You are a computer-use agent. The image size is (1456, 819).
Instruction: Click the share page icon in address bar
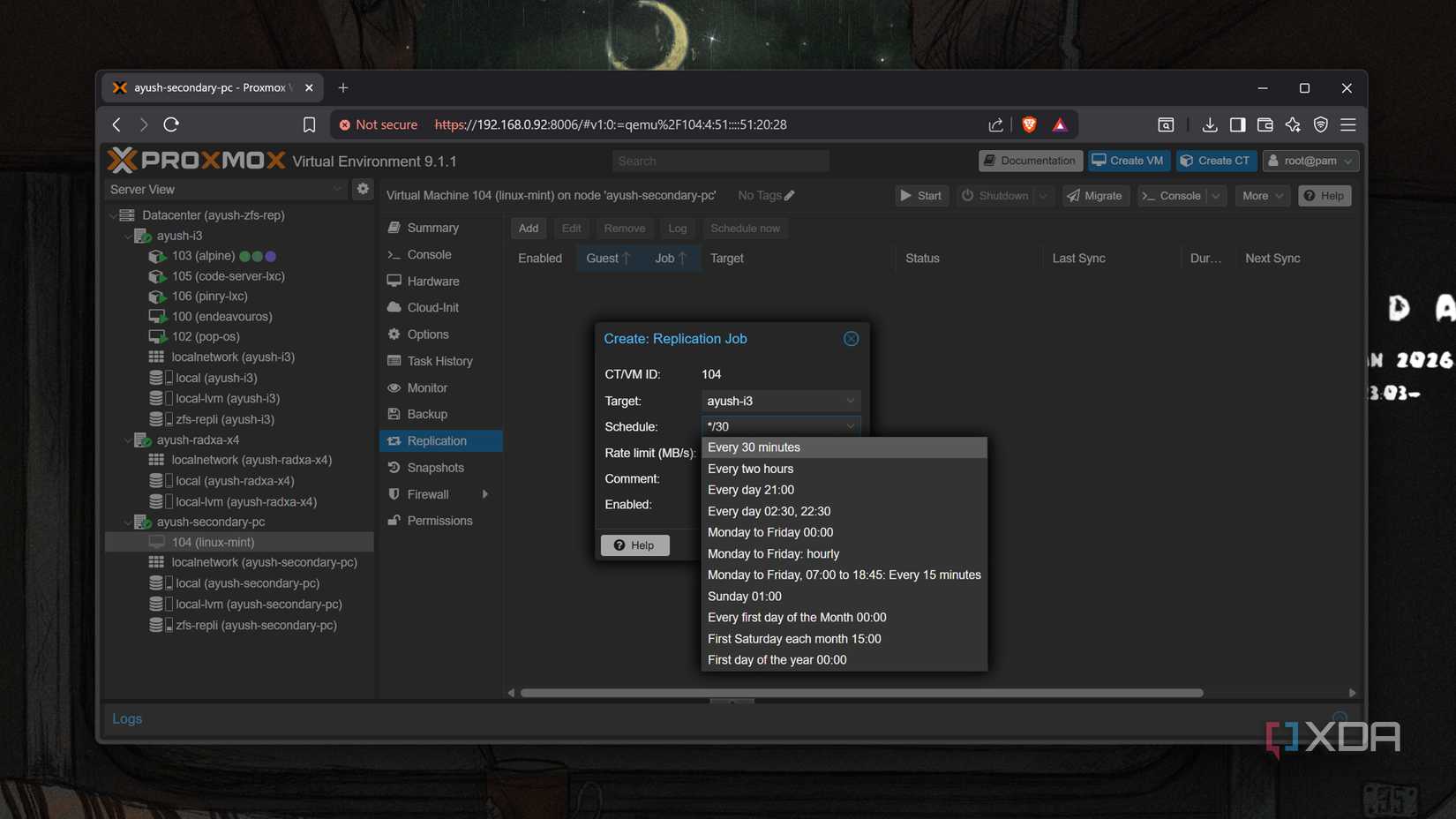pos(995,124)
